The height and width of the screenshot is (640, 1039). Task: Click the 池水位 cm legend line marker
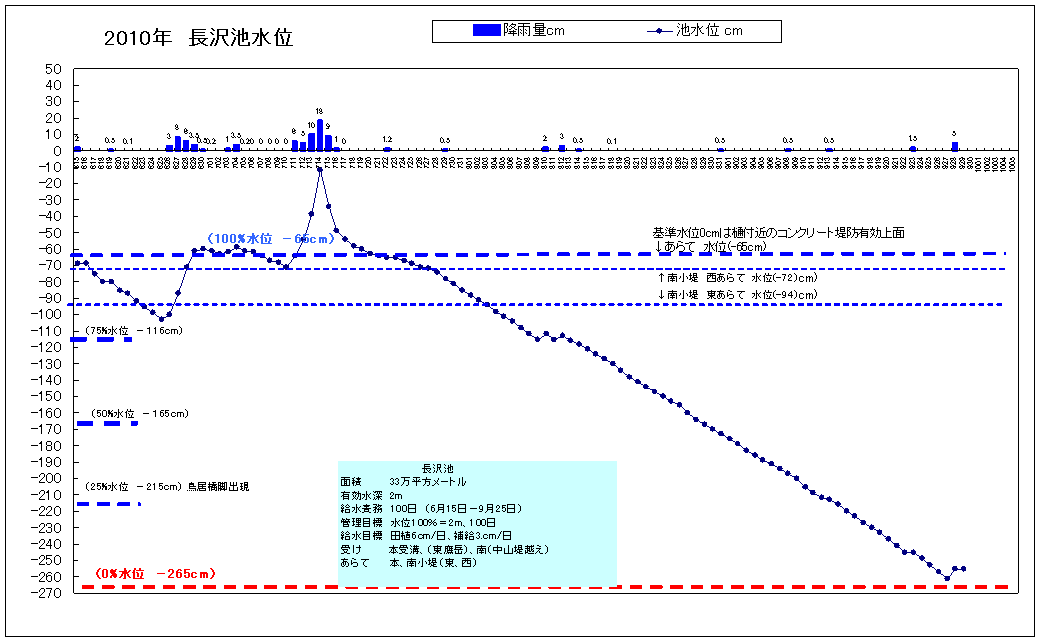pos(656,31)
